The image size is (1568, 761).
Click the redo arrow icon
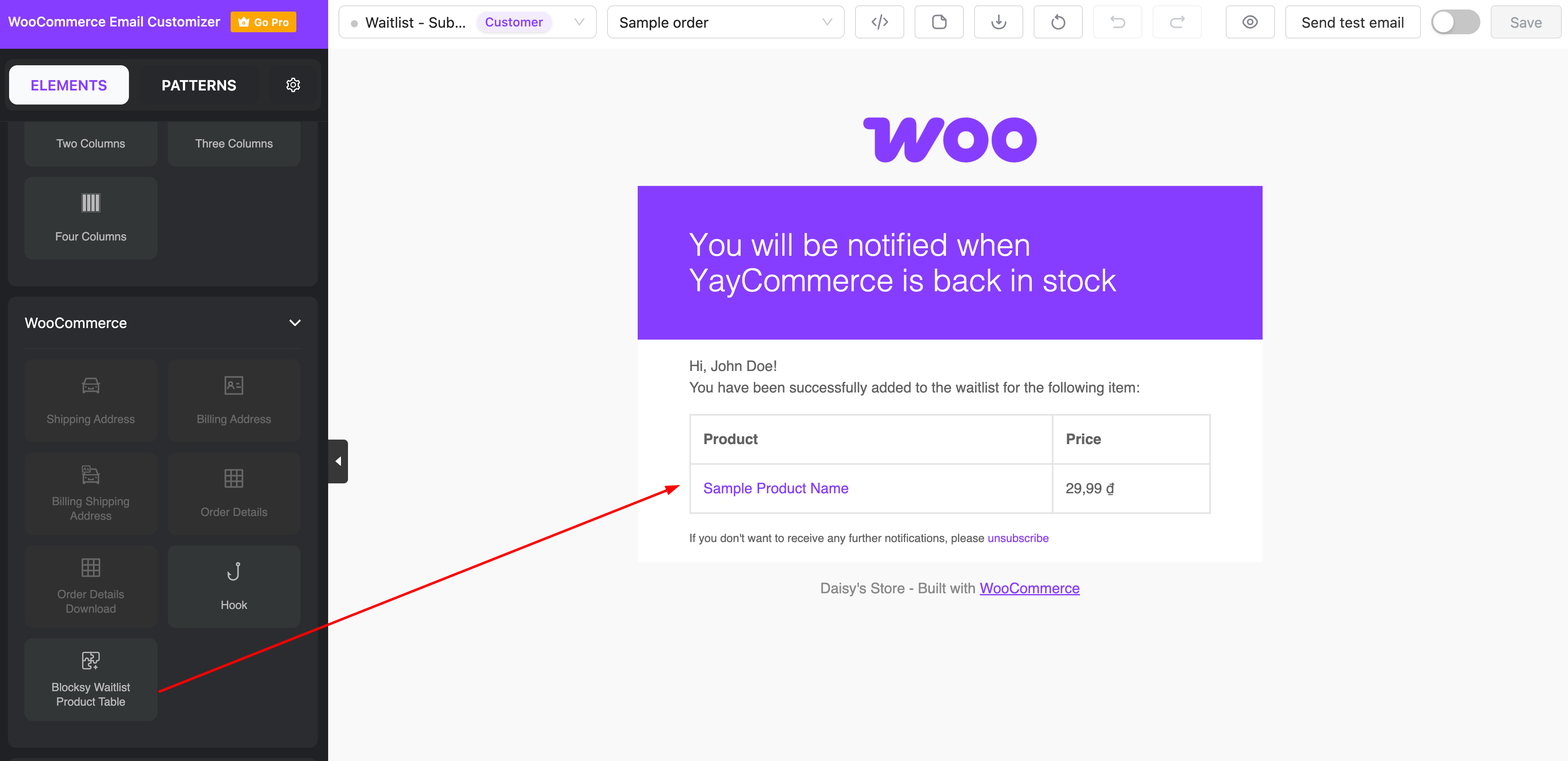click(1177, 22)
